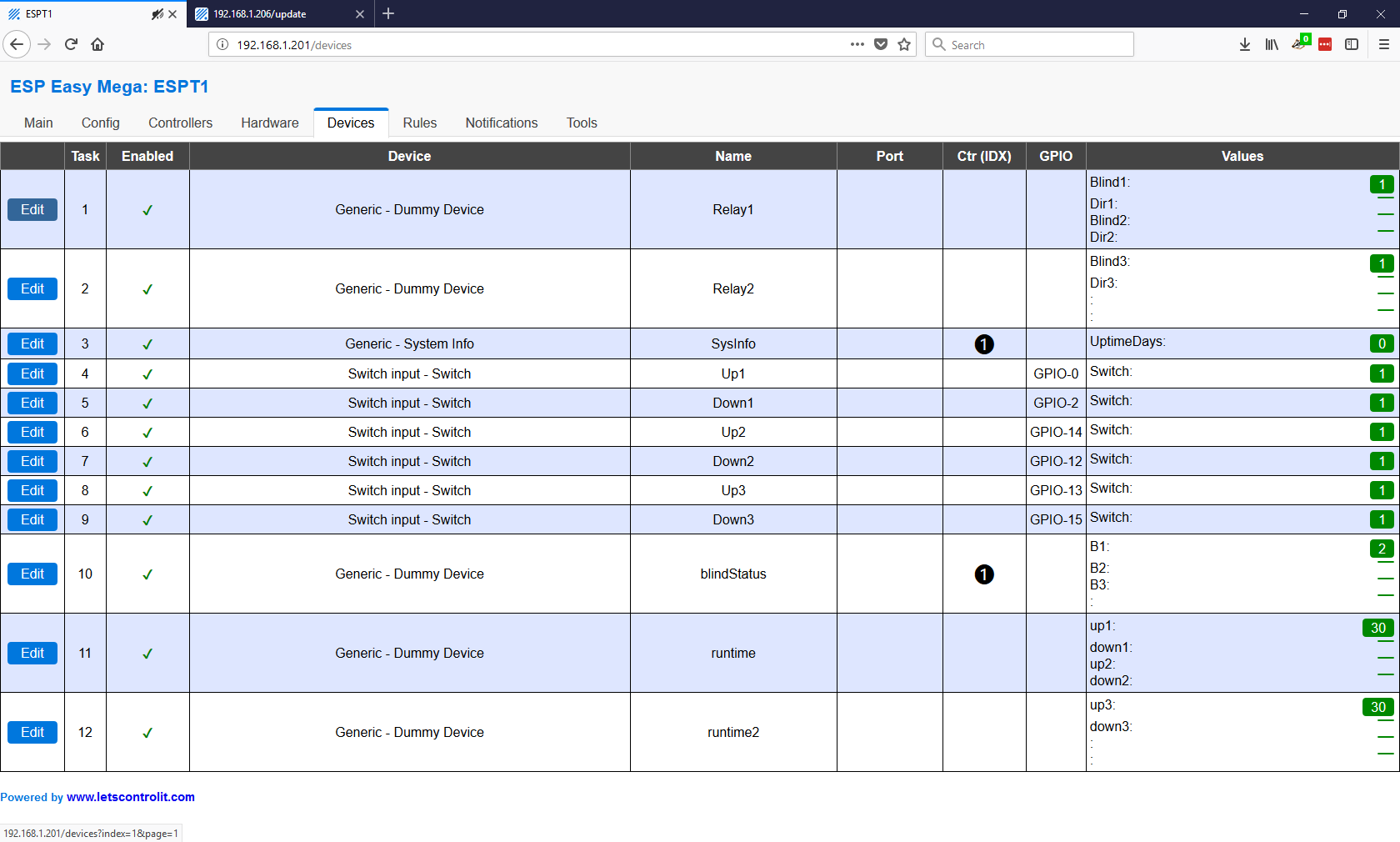Screen dimensions: 1400x842
Task: Open the Library icon in toolbar
Action: pyautogui.click(x=1272, y=44)
